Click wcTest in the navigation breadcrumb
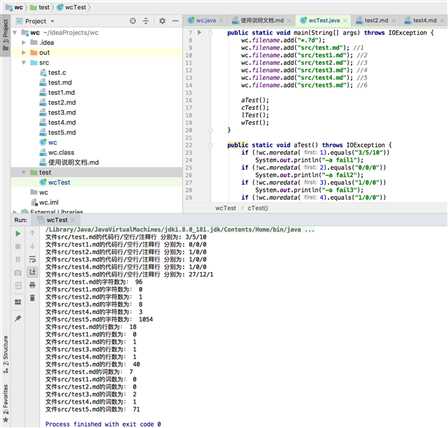The width and height of the screenshot is (448, 428). point(72,7)
